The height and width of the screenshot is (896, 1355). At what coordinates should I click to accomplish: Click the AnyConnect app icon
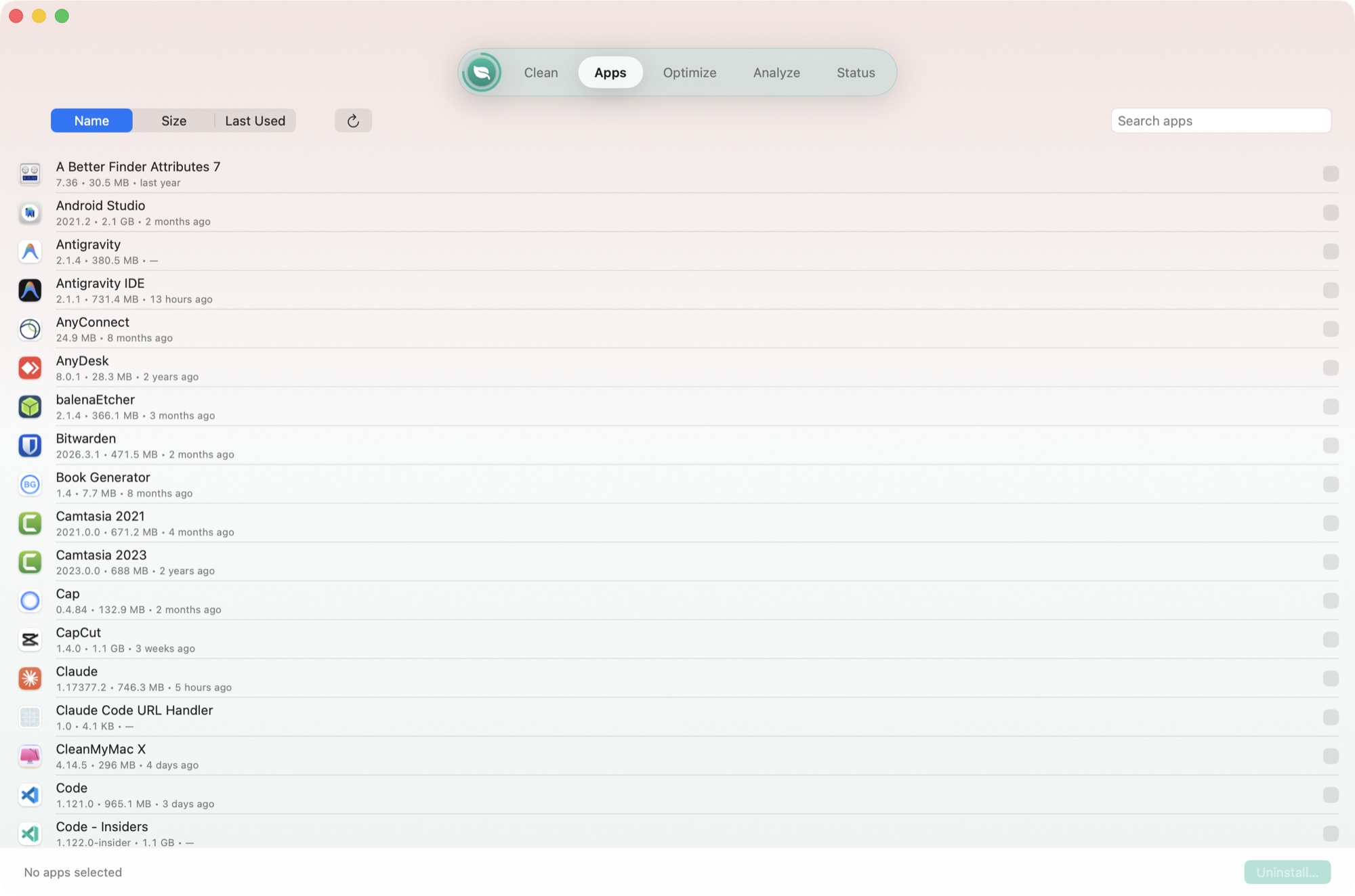pos(30,329)
